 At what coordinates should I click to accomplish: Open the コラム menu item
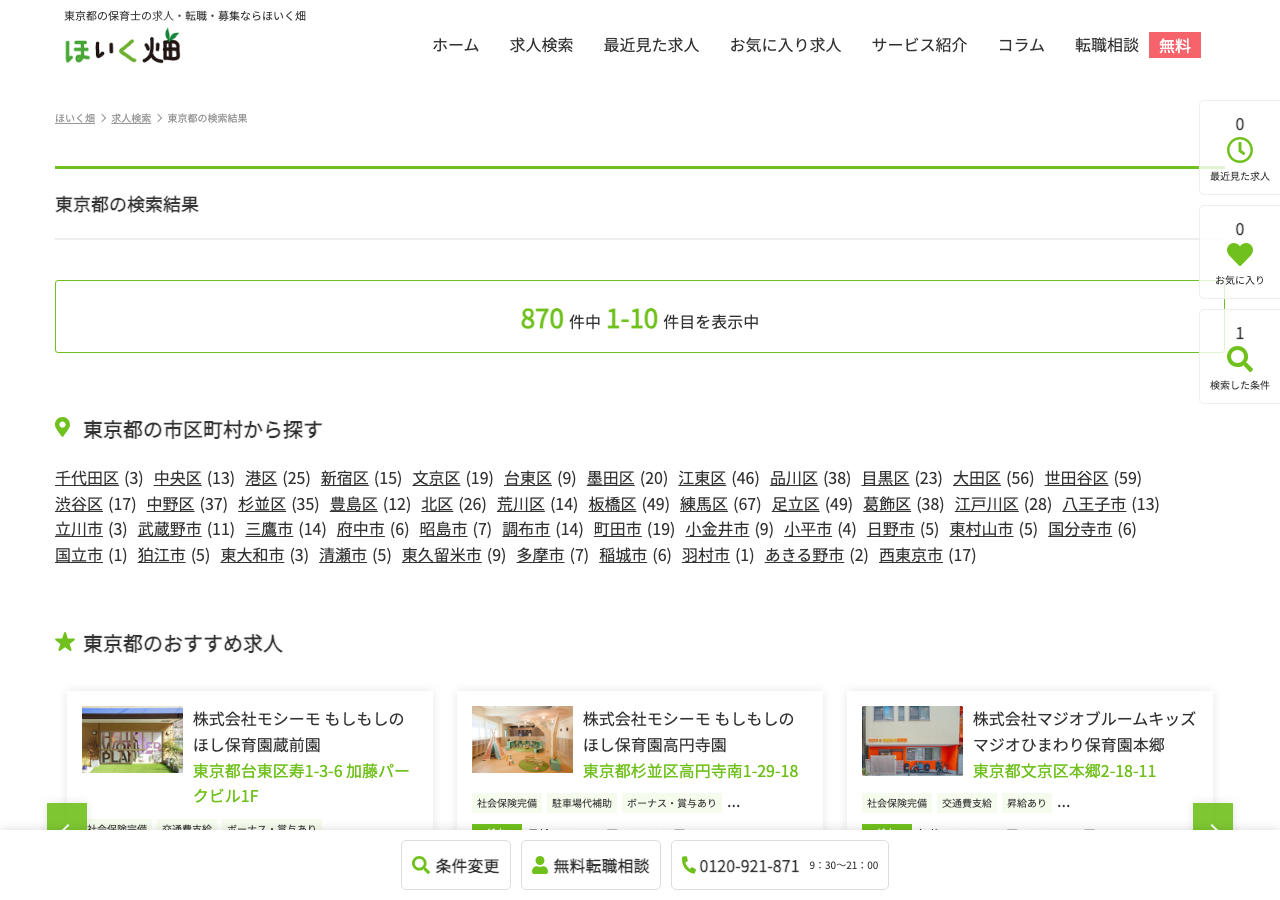point(1022,45)
